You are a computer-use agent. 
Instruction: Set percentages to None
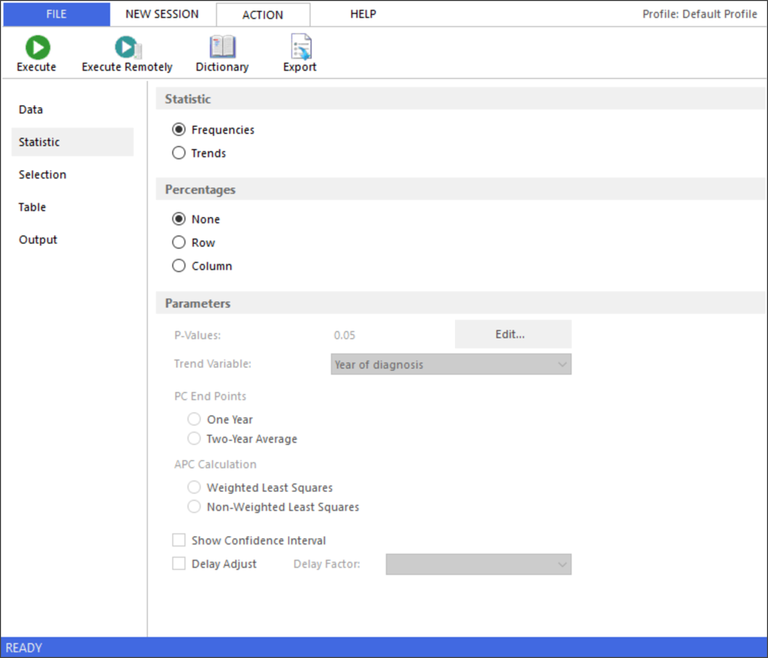click(x=179, y=219)
